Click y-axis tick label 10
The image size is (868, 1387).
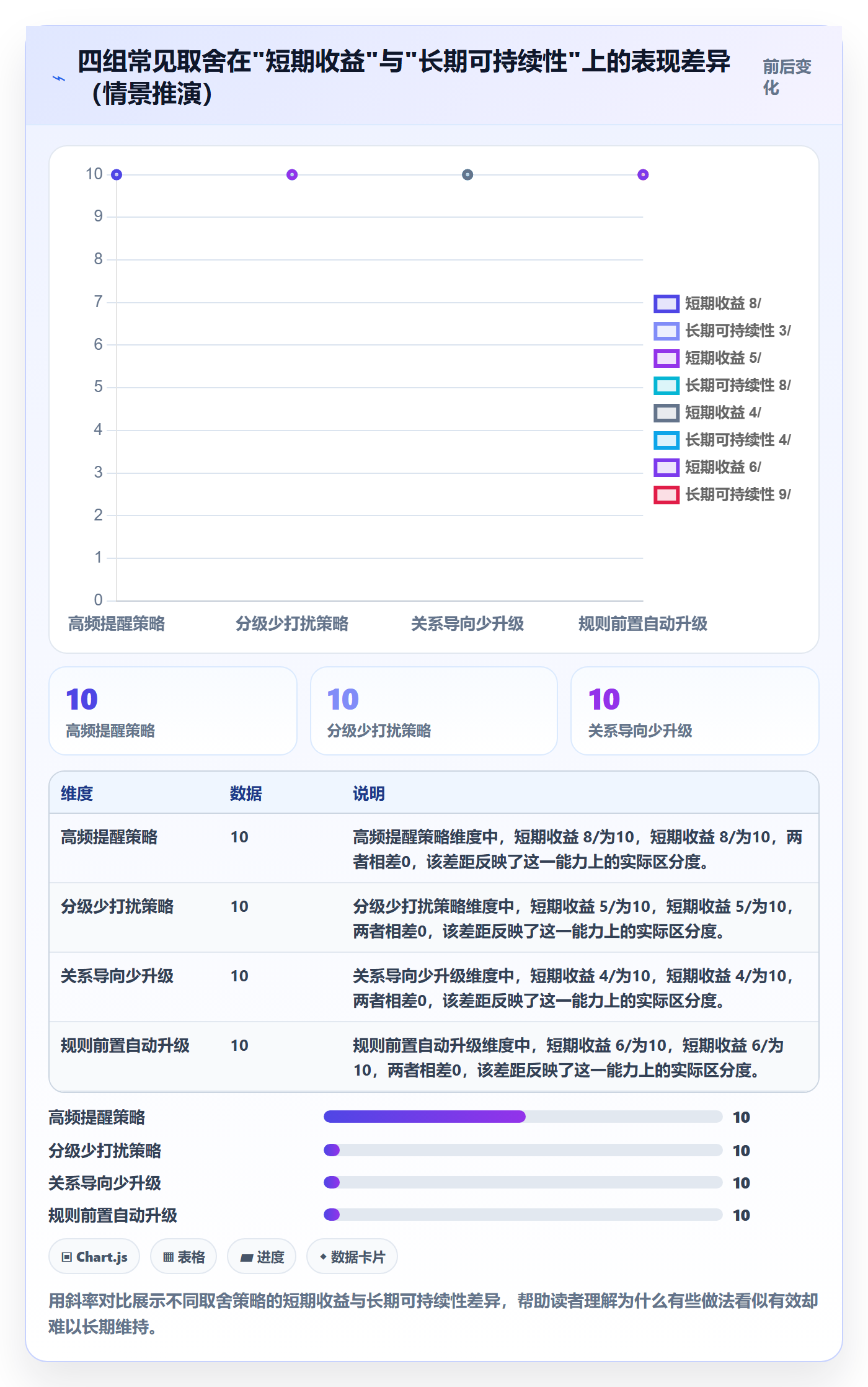tap(94, 174)
